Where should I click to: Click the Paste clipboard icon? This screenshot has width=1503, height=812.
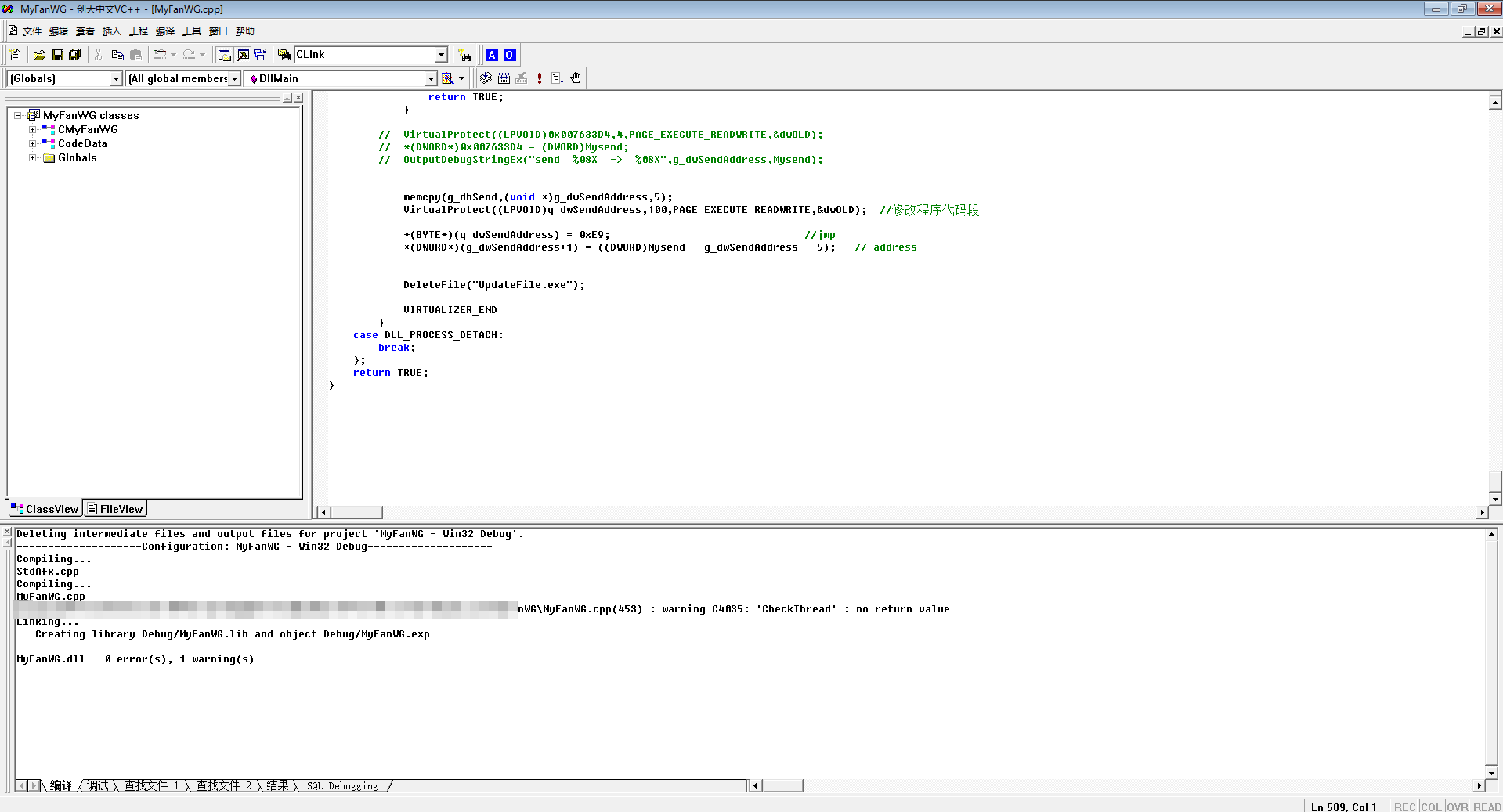click(x=135, y=55)
